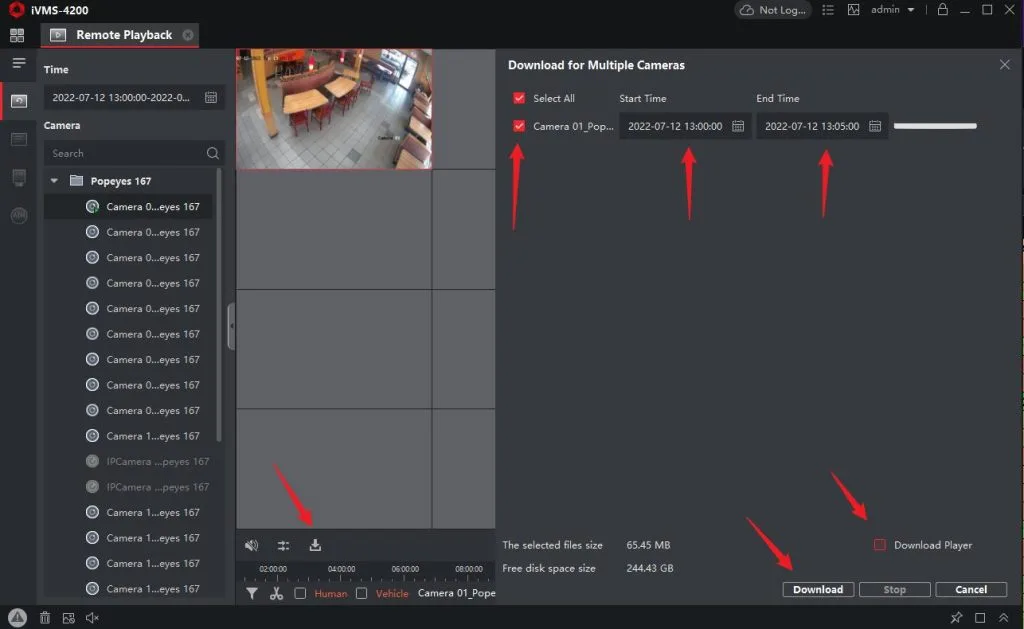
Task: Click the End Time field 2022-07-12 13:05:00
Action: coord(822,126)
